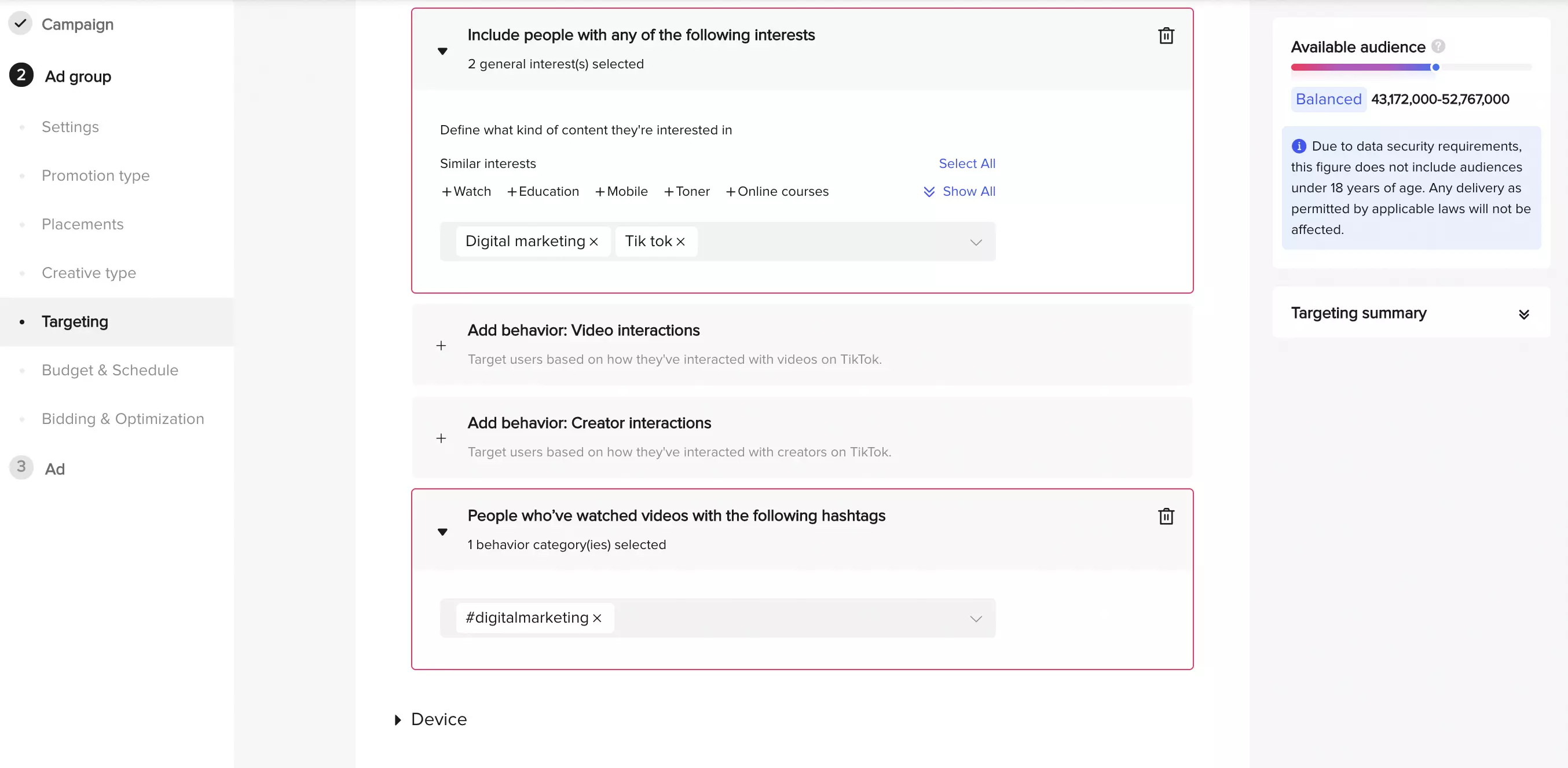Delete the hashtags behavior card
Image resolution: width=1568 pixels, height=768 pixels.
pos(1166,516)
